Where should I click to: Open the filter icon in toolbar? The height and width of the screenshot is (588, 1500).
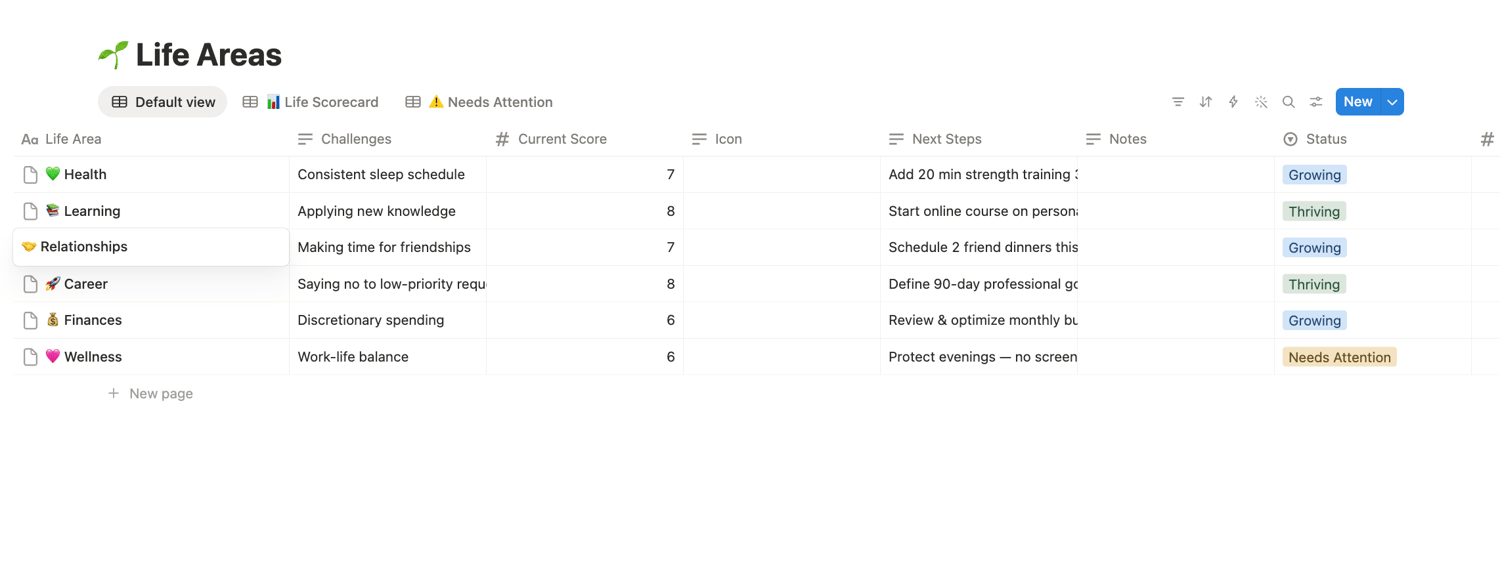click(1178, 102)
